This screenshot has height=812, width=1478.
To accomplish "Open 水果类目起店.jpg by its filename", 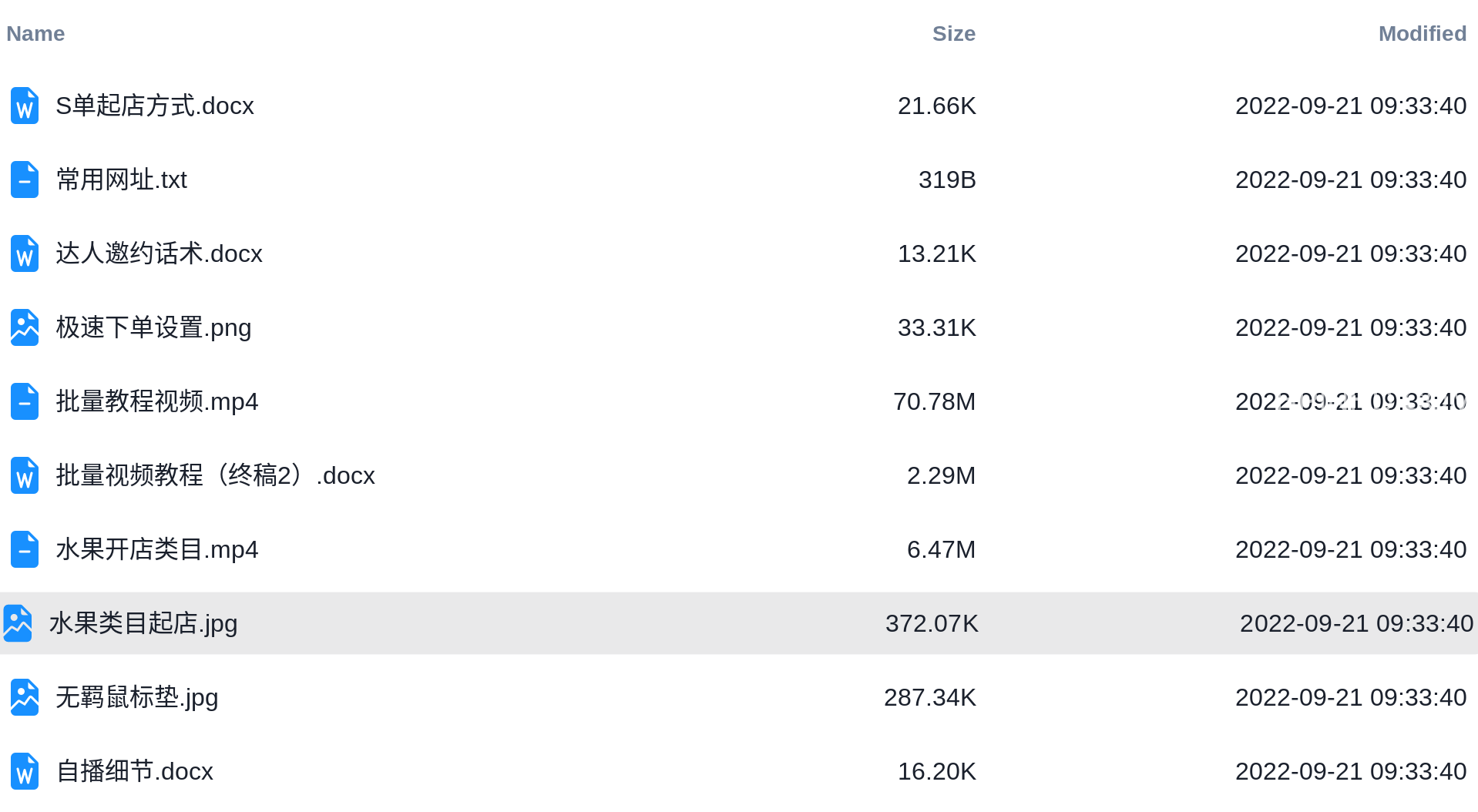I will point(143,623).
